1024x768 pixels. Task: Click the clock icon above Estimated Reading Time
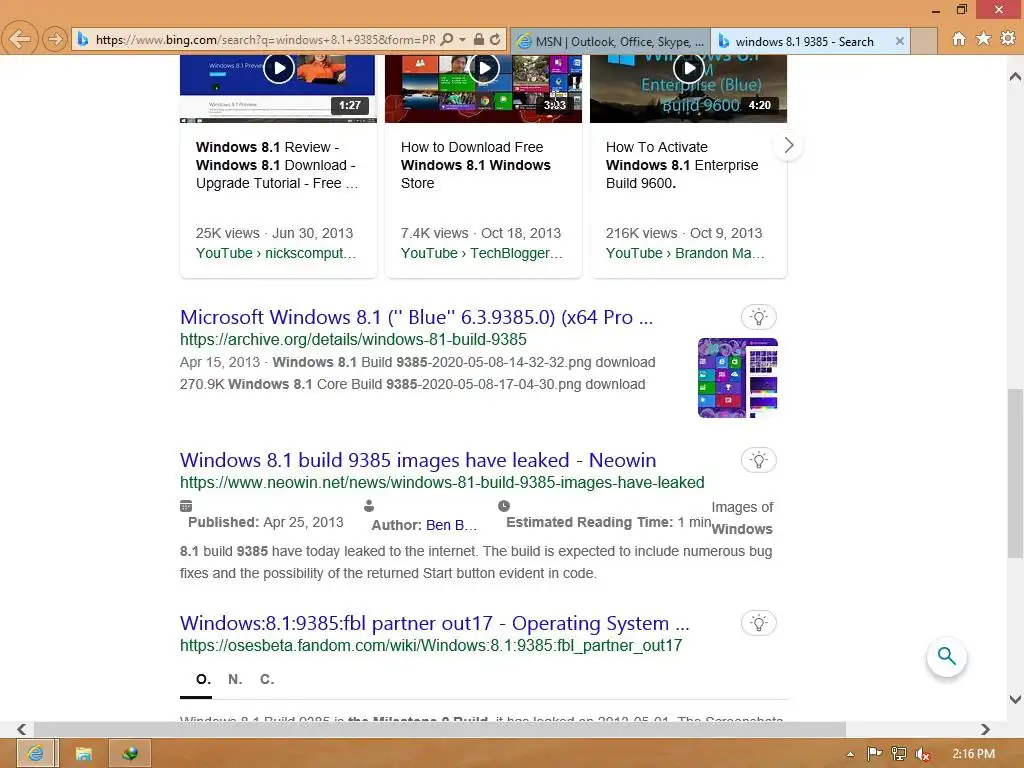pyautogui.click(x=504, y=506)
